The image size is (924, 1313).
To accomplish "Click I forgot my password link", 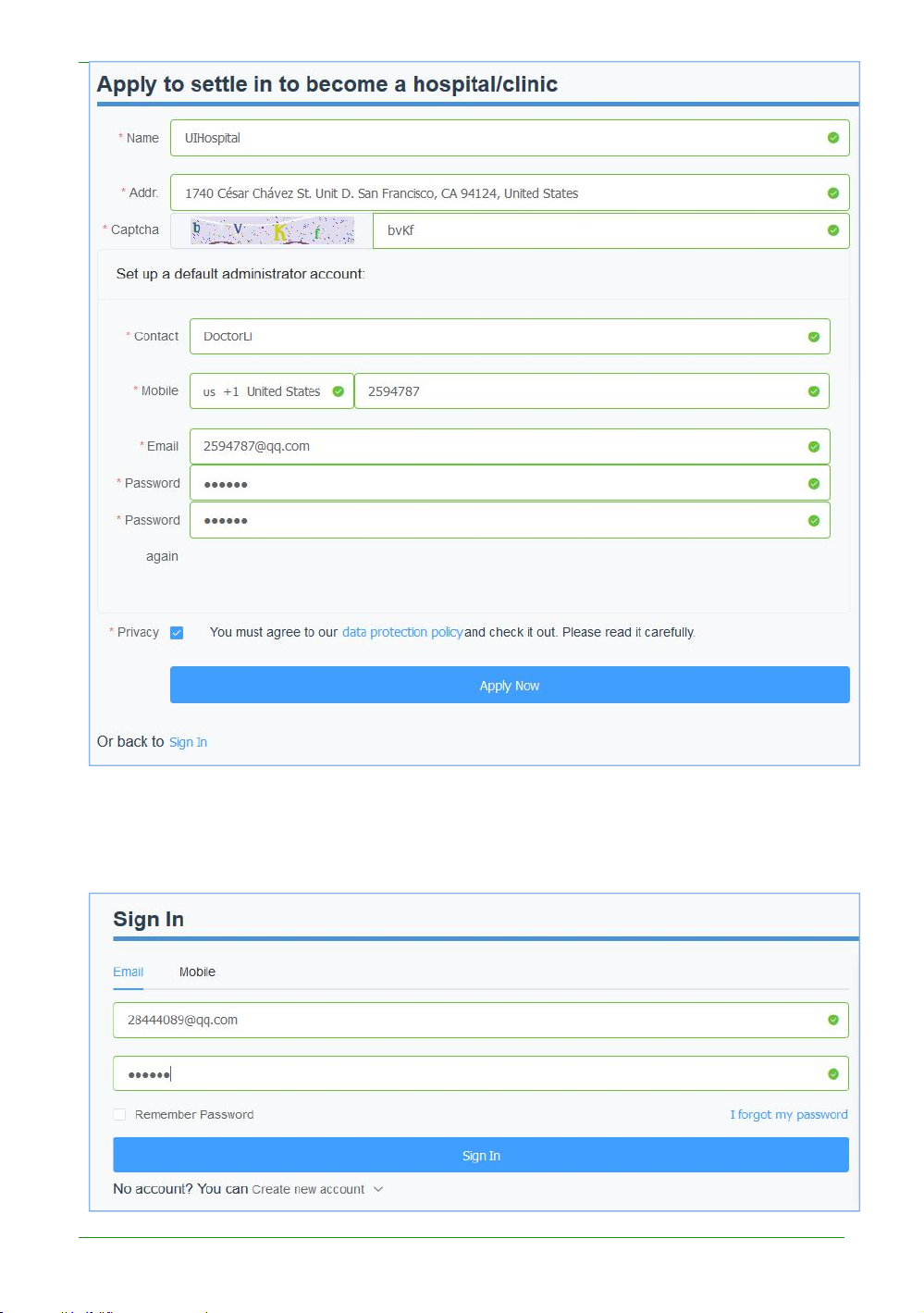I will pos(789,1114).
